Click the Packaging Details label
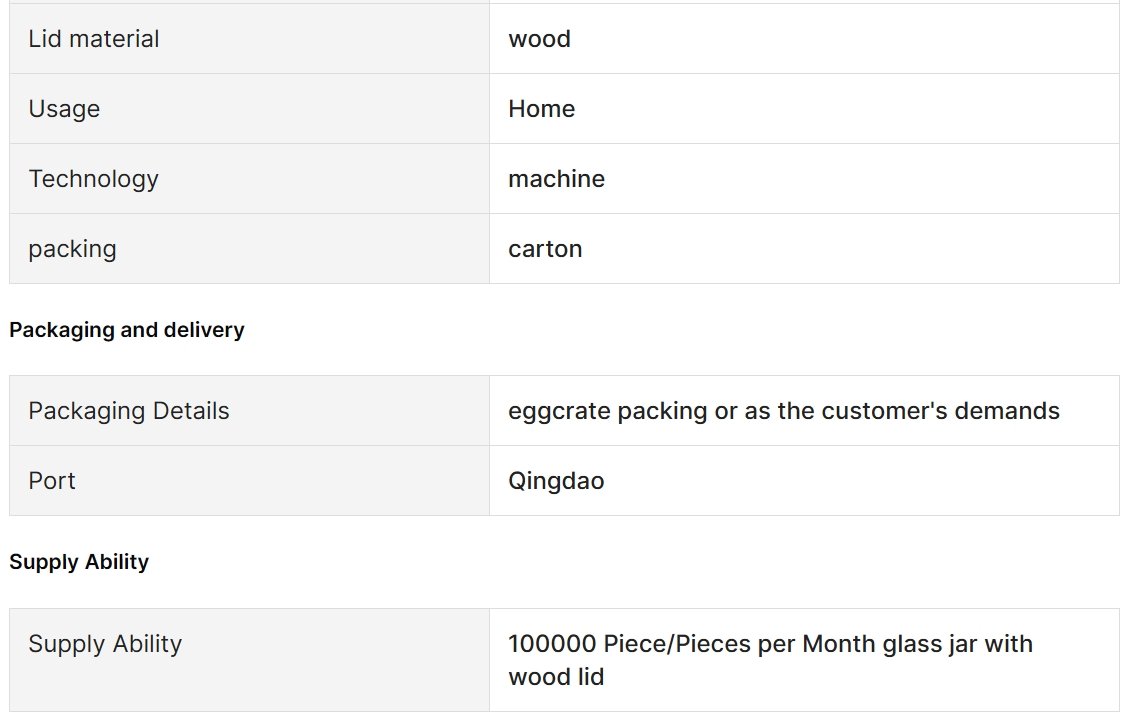Screen dimensions: 1134x727 (x=129, y=411)
